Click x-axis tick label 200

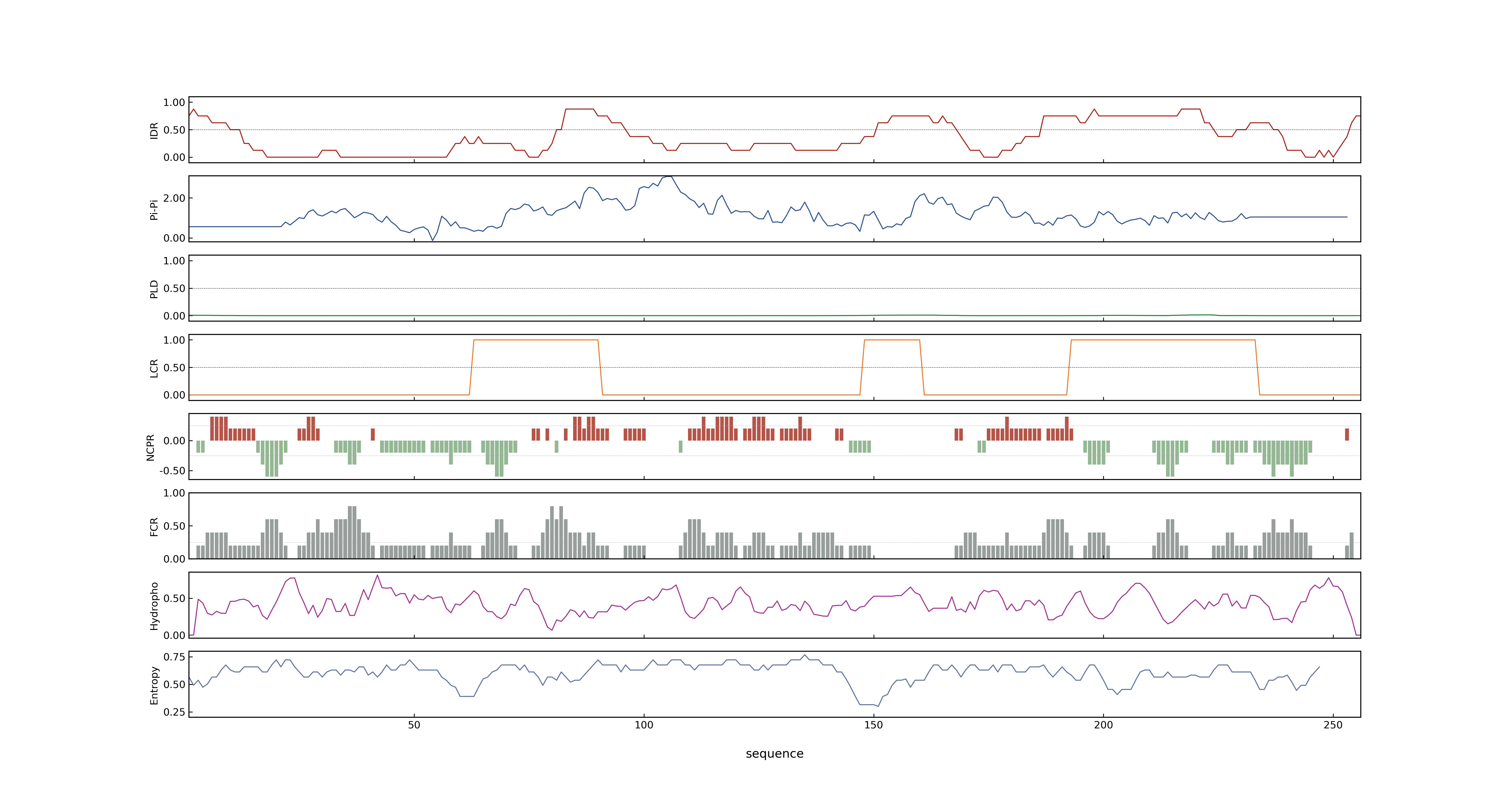point(1103,725)
